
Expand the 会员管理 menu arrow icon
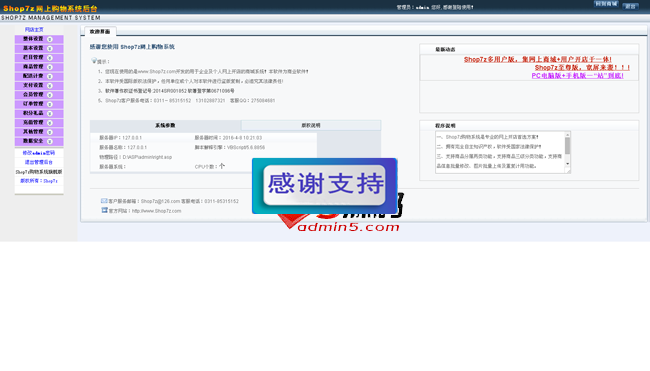click(x=50, y=95)
